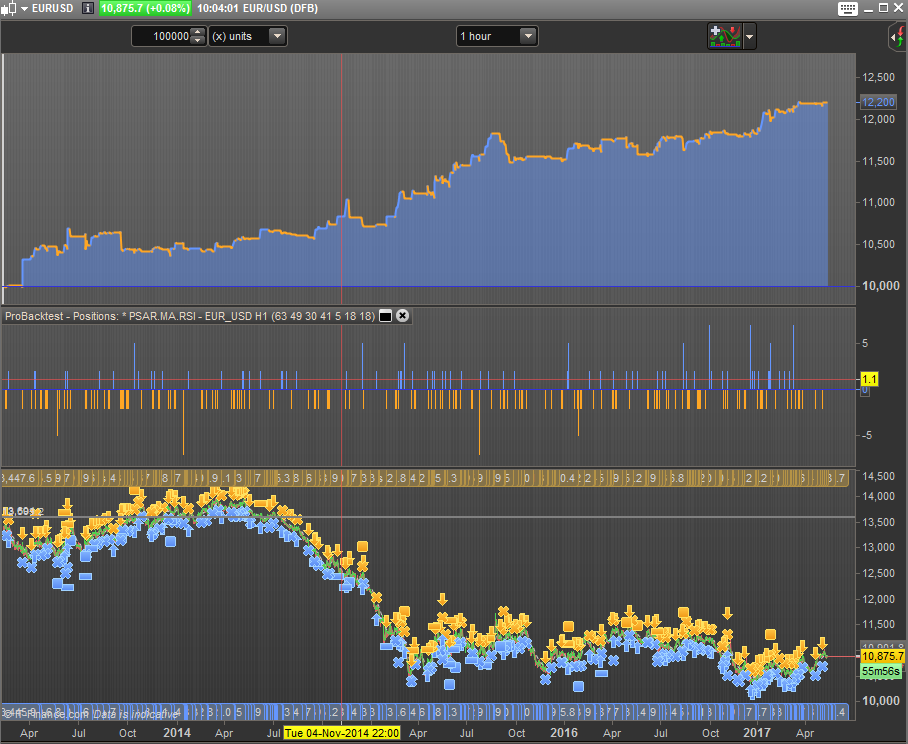Click the black color box of ProBacktest panel
The image size is (908, 744).
pos(386,316)
